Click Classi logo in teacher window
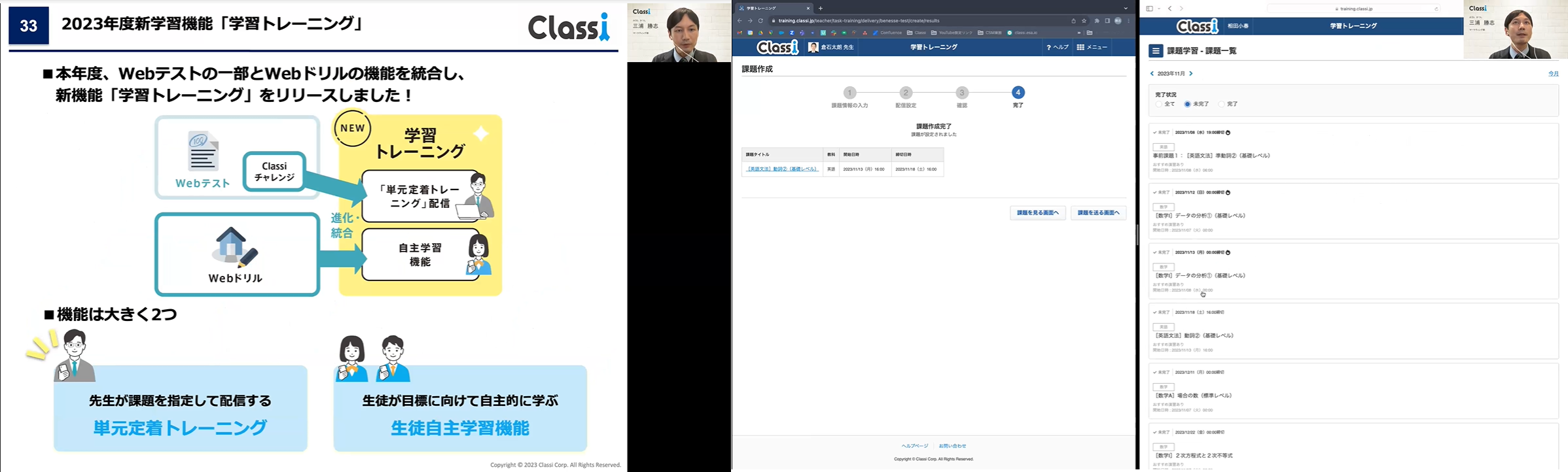1568x472 pixels. (x=777, y=47)
